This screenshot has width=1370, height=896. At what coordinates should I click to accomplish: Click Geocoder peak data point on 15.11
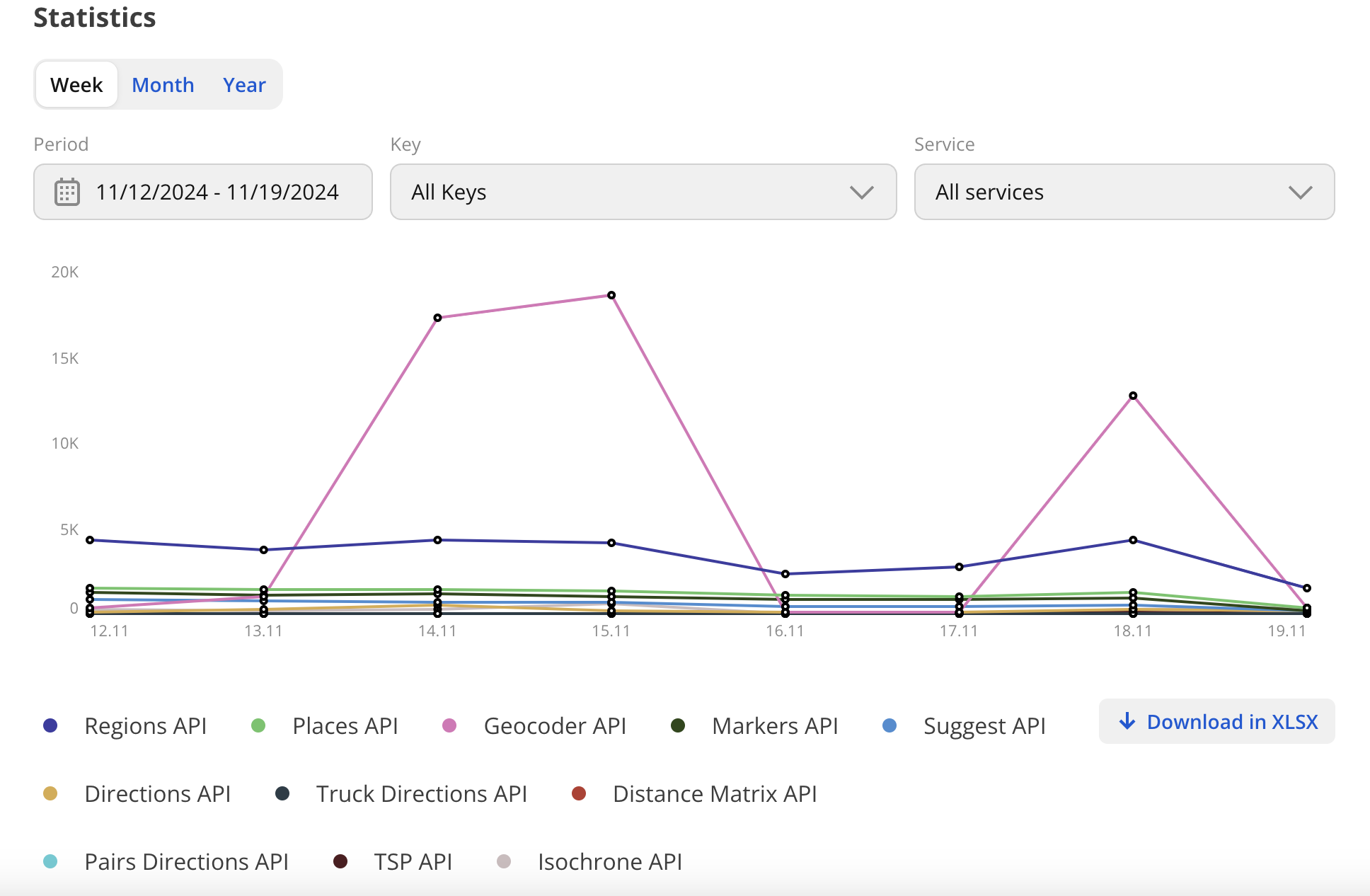point(611,295)
